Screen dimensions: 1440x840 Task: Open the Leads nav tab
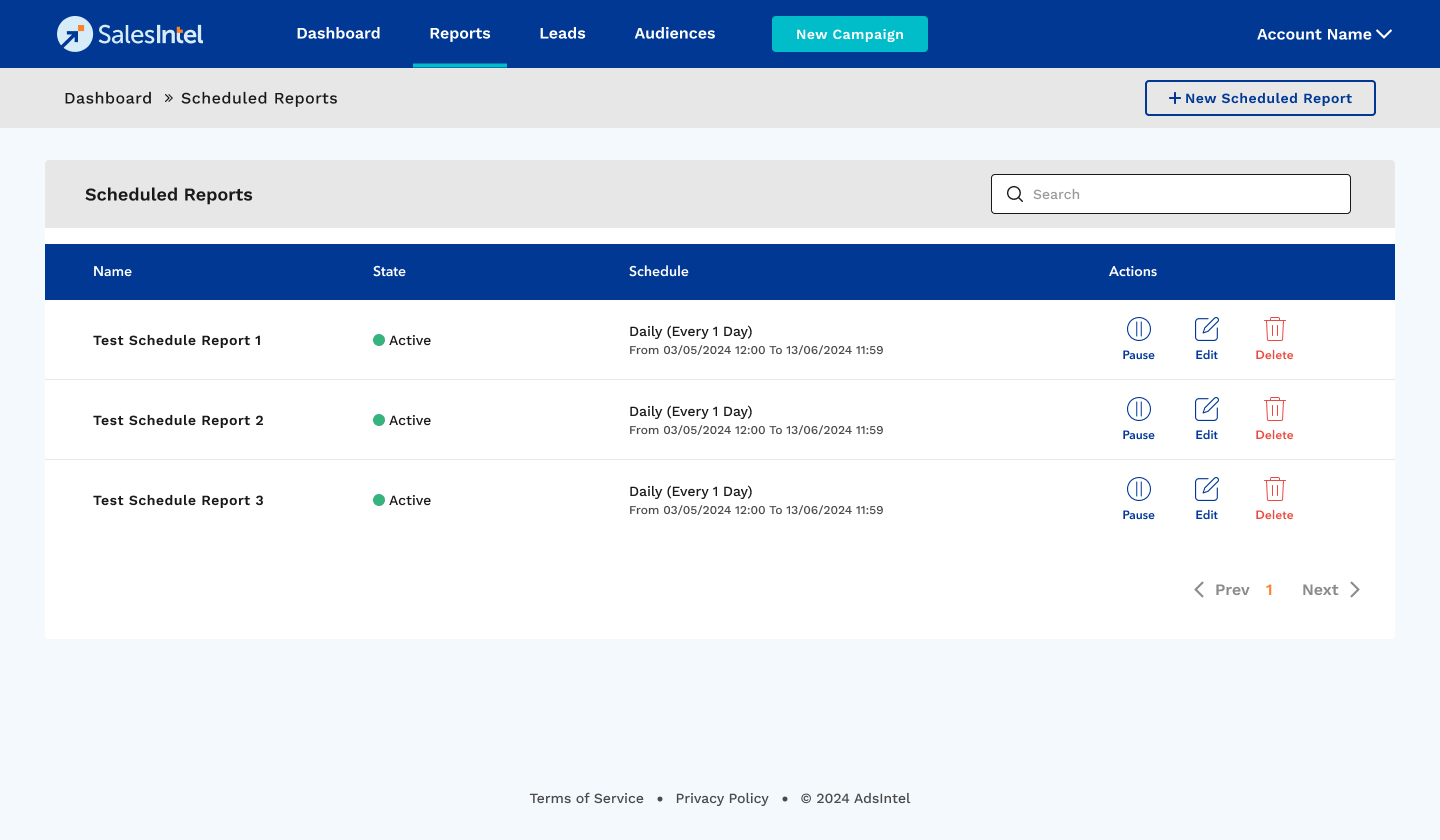click(562, 34)
